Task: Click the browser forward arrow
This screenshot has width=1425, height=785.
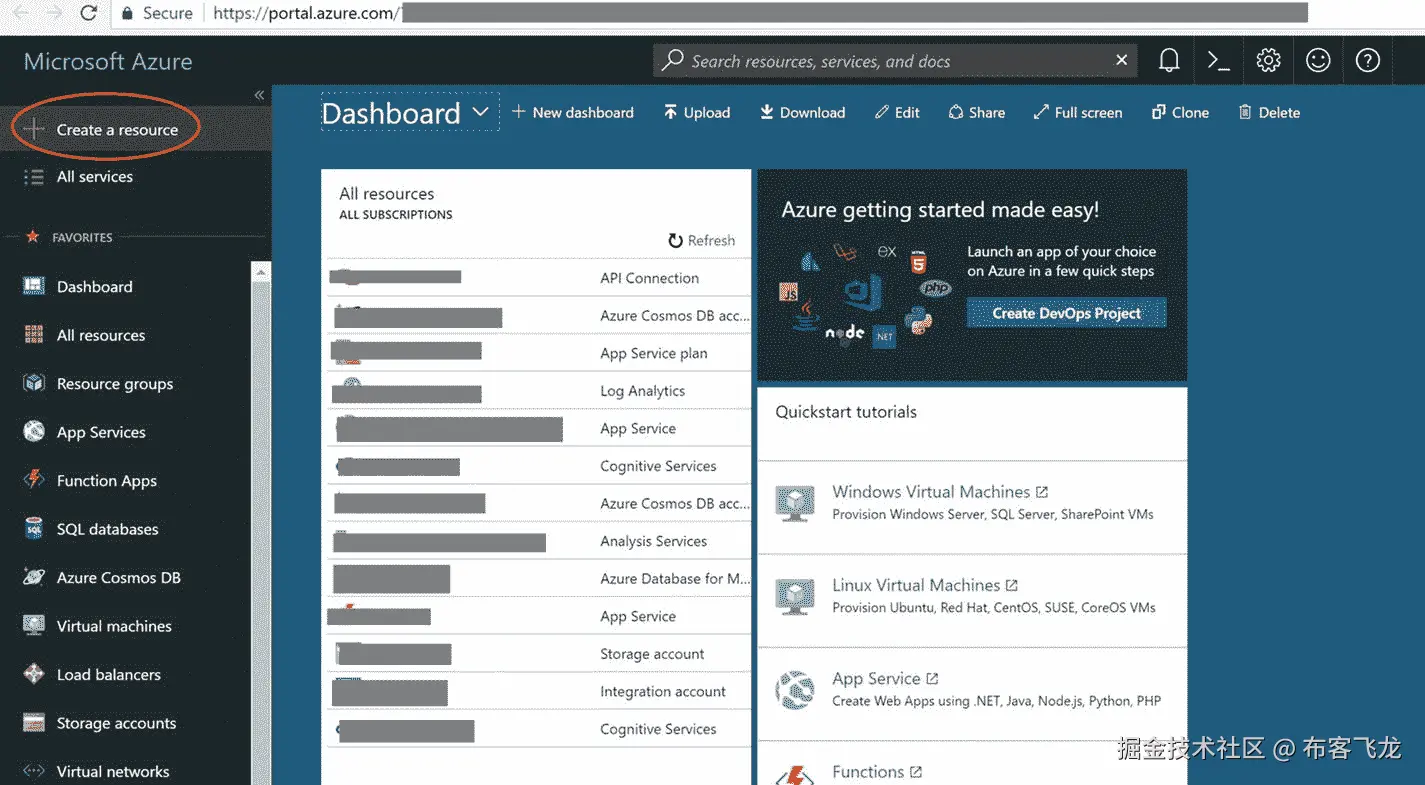Action: pyautogui.click(x=52, y=13)
